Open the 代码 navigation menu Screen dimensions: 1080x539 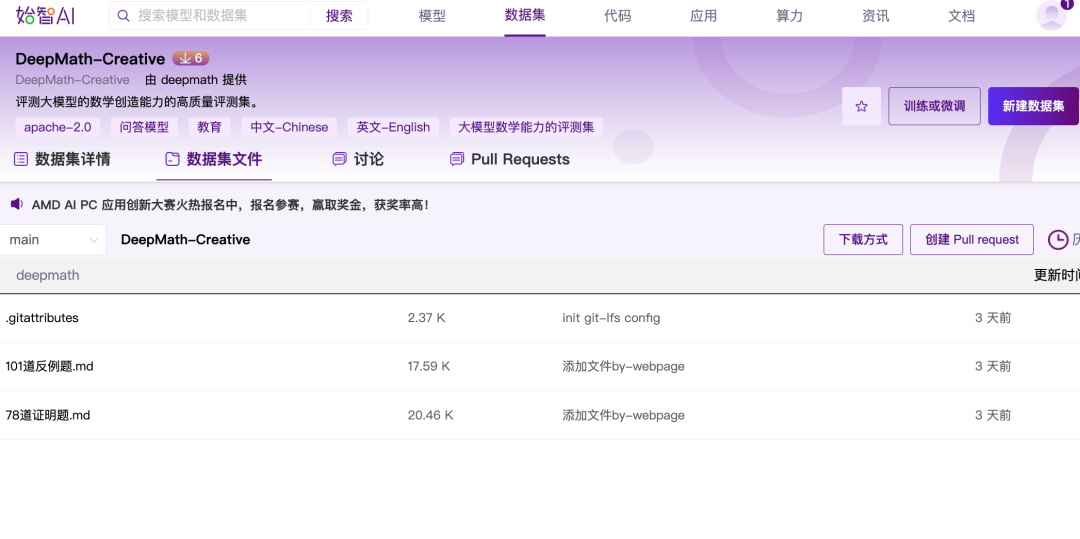tap(617, 16)
